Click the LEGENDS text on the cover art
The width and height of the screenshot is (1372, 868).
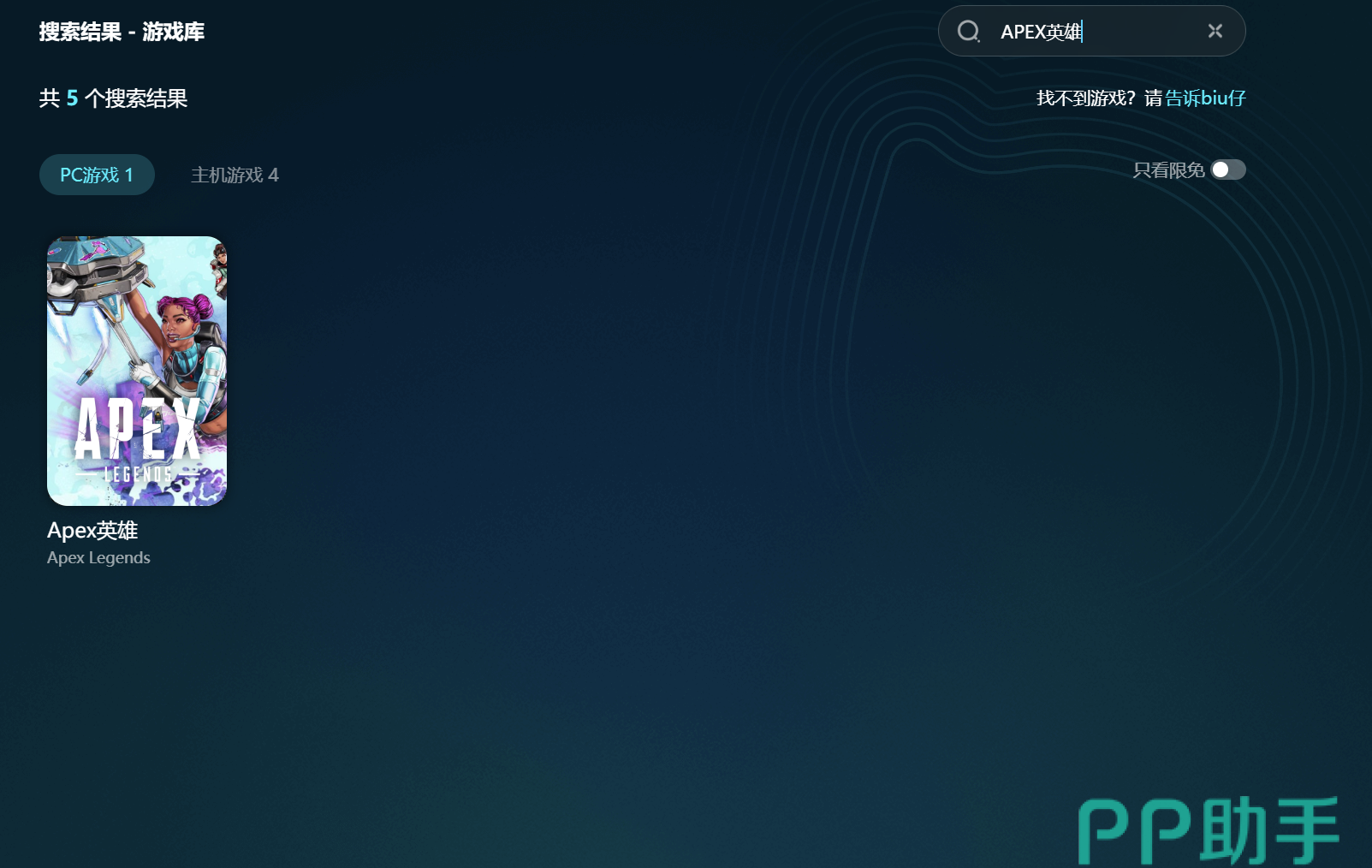(137, 474)
